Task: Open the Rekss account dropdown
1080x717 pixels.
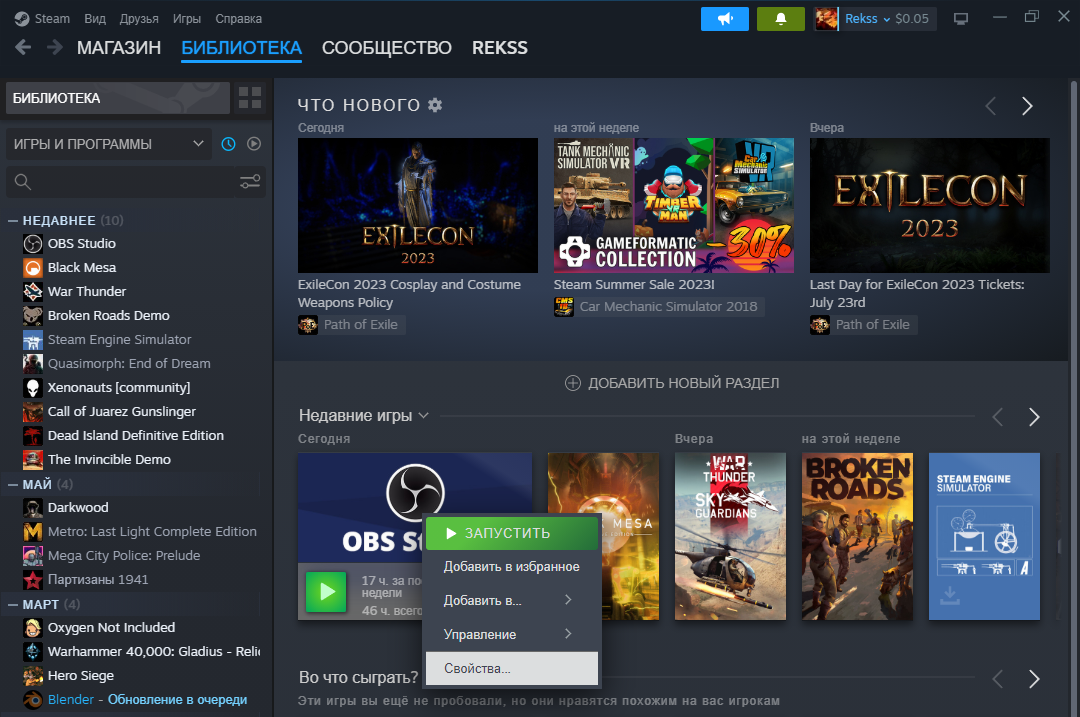Action: coord(868,19)
